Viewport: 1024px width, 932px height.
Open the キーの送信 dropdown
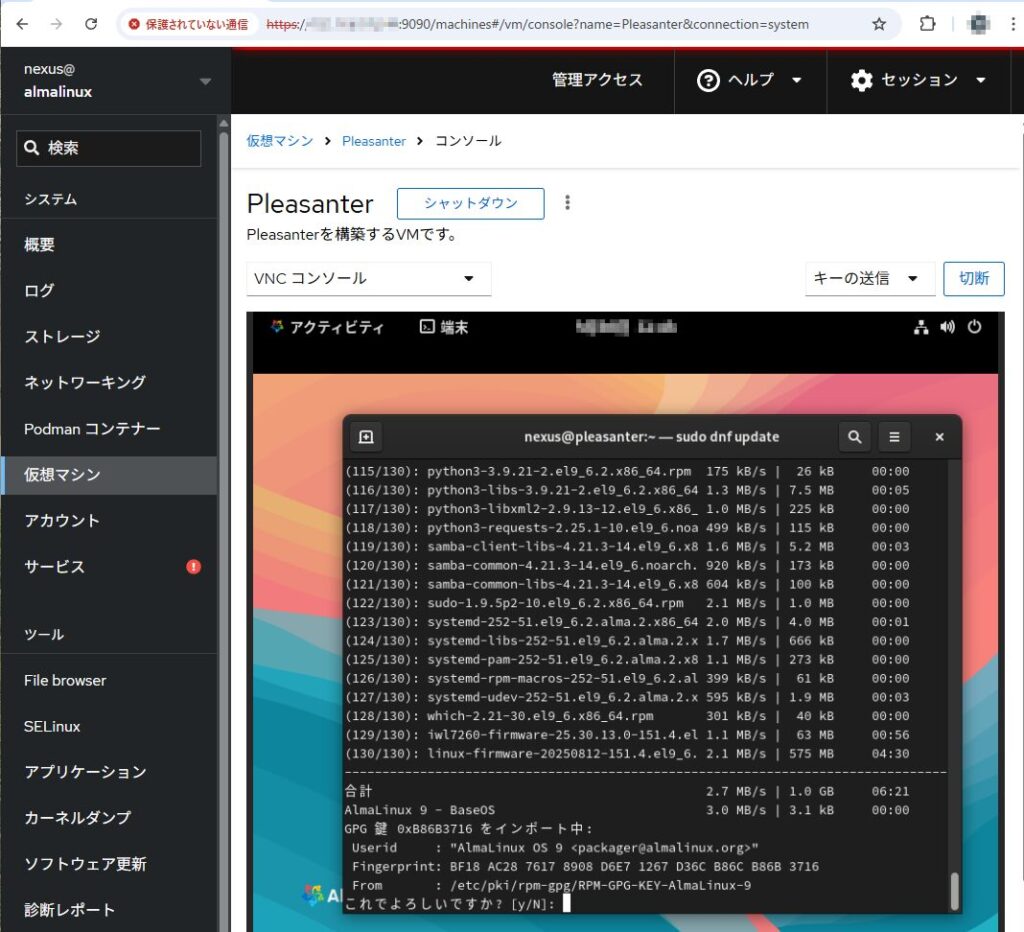pos(868,279)
